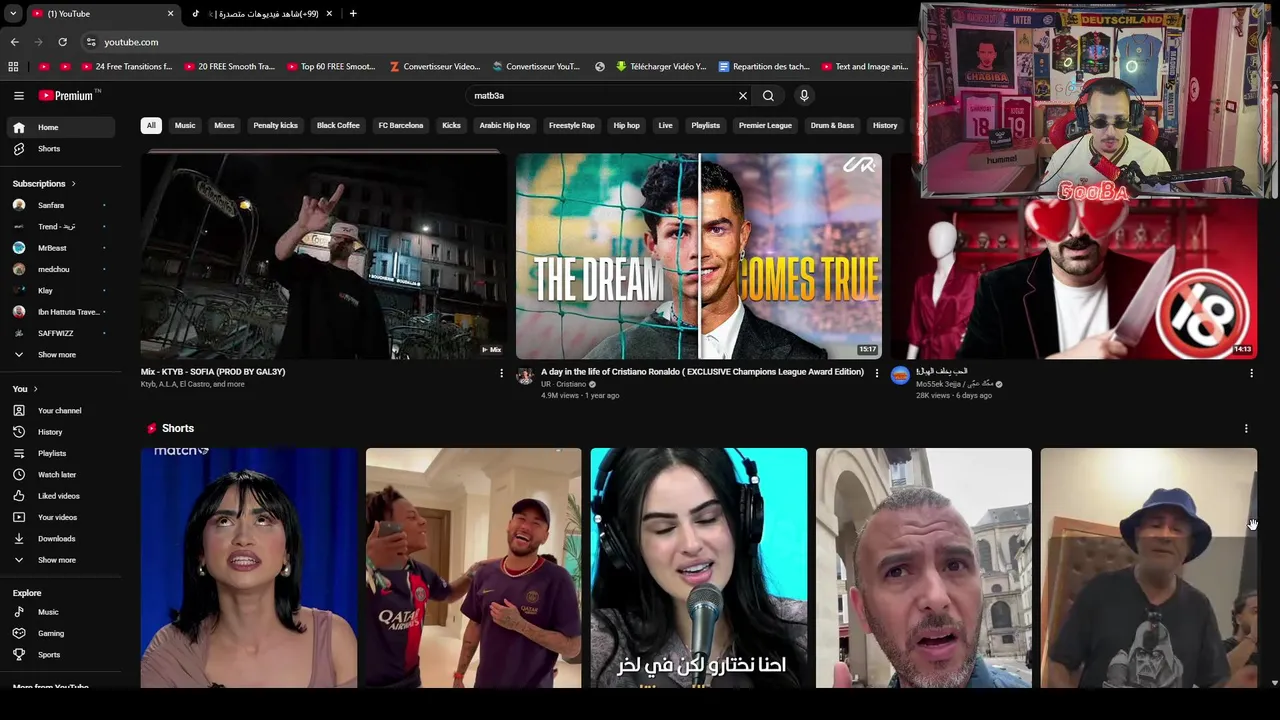Expand the You section with Show more
Screen dimensions: 1280x720
pos(60,560)
